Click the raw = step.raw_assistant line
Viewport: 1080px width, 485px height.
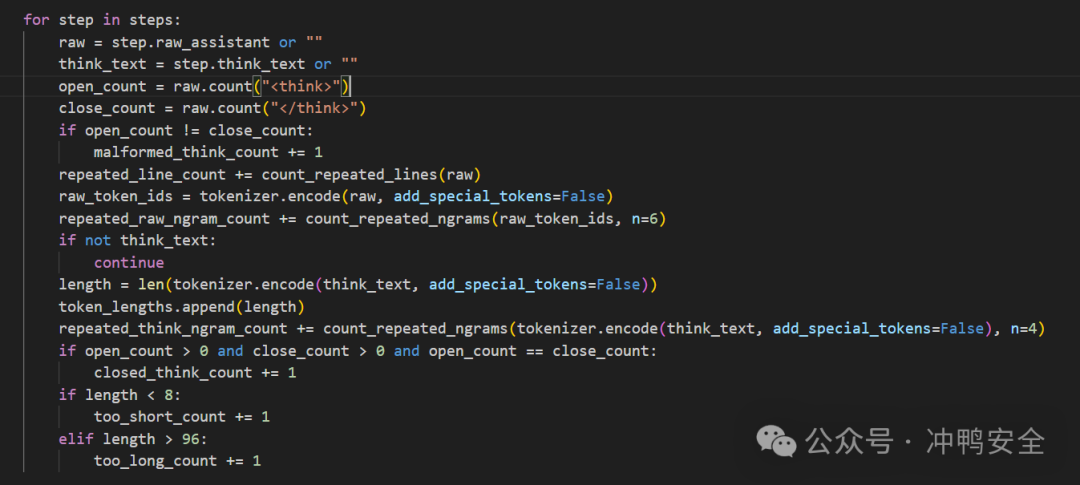click(x=191, y=42)
